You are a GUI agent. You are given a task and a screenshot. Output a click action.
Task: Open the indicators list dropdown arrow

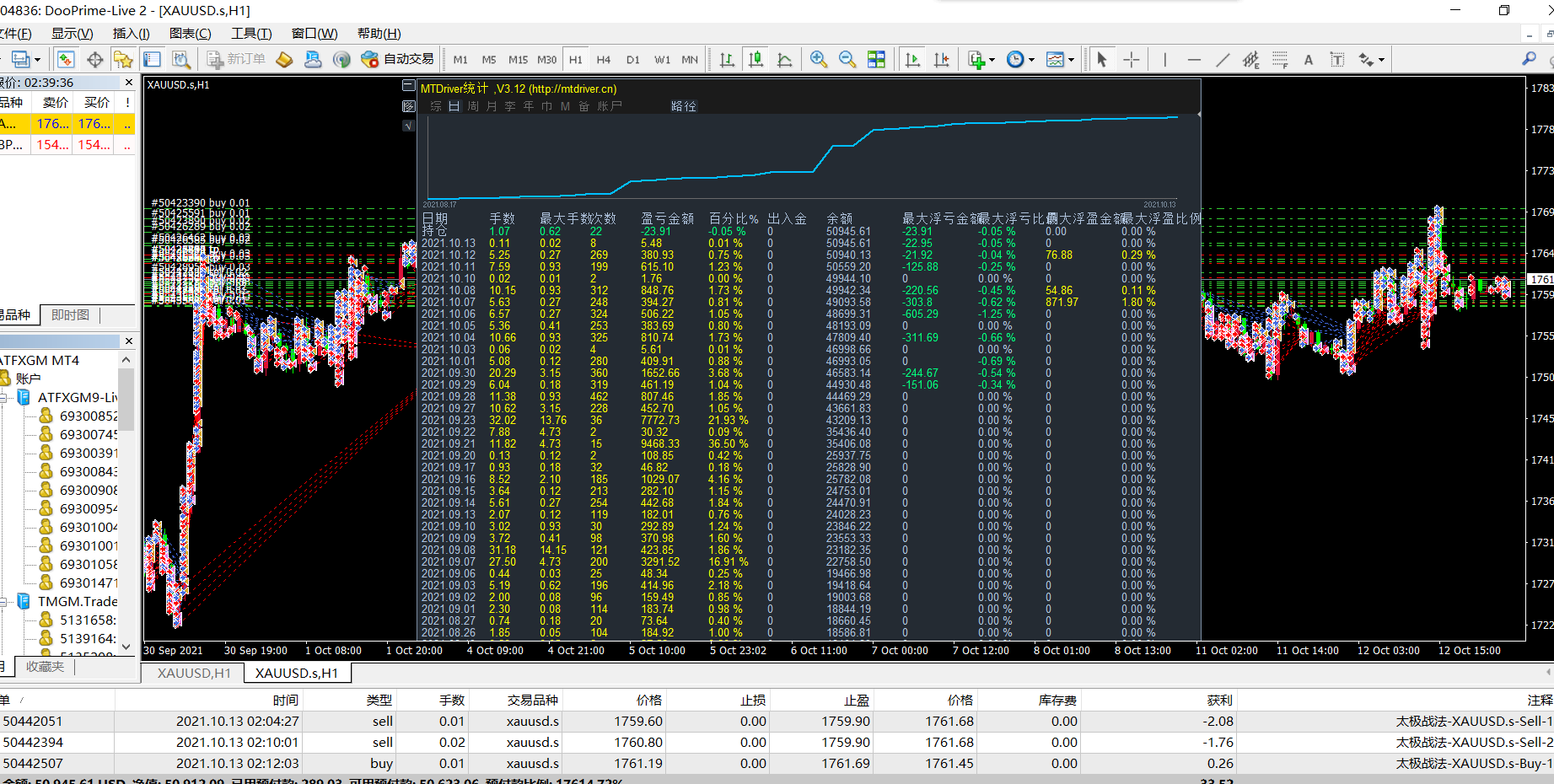point(992,60)
